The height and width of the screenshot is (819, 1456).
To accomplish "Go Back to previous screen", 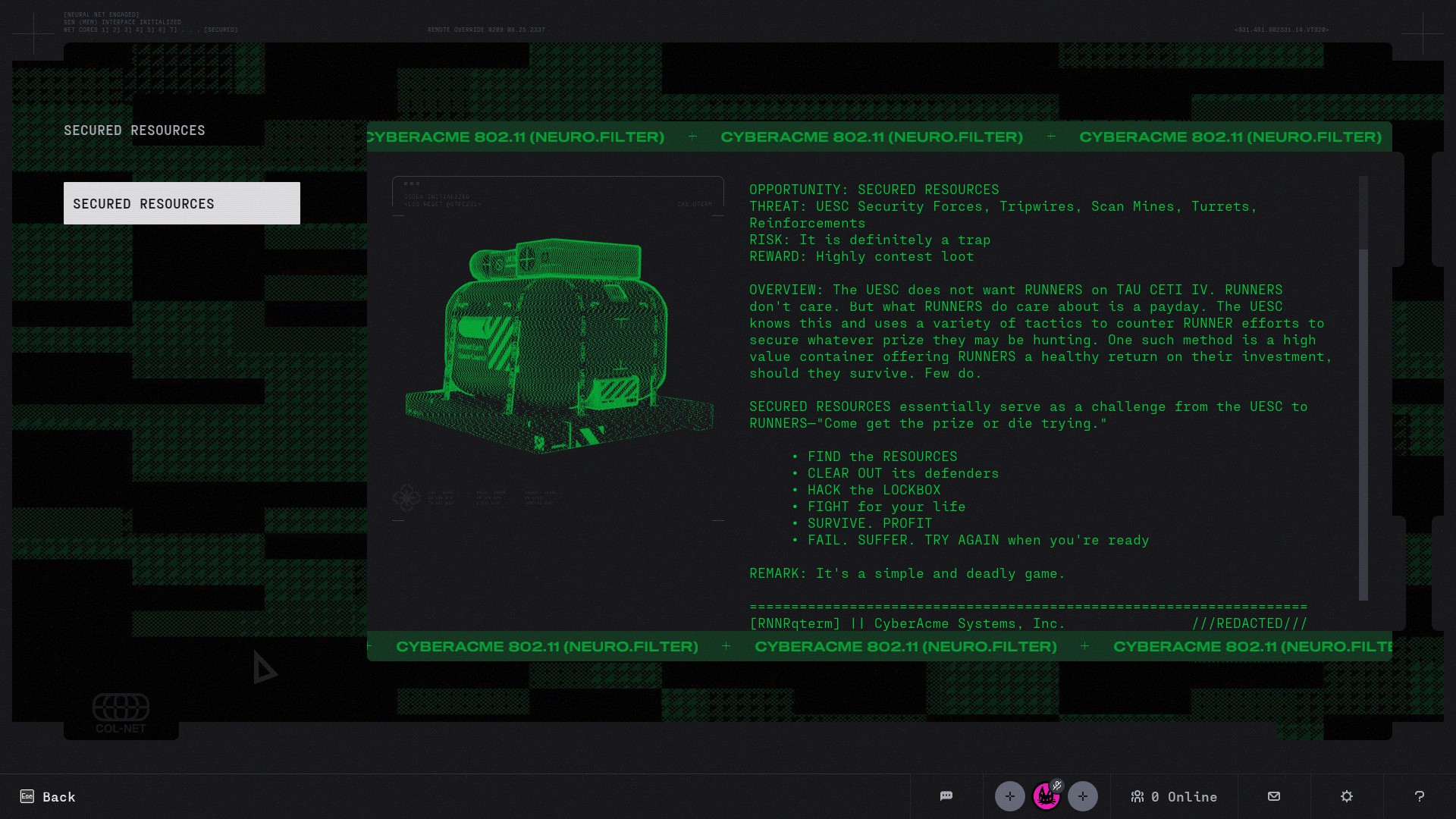I will click(58, 797).
